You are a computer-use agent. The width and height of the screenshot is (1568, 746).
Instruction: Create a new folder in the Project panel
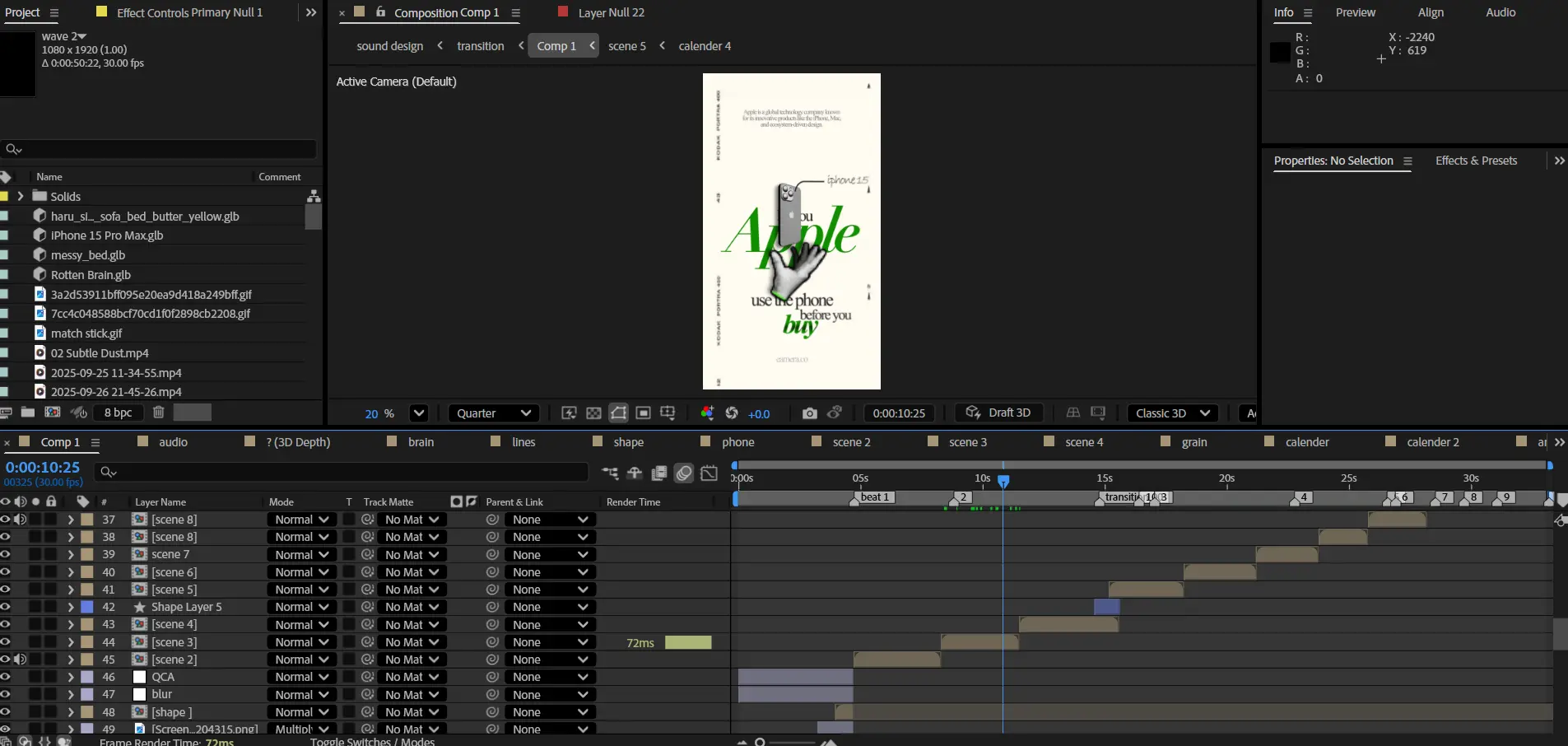[x=28, y=413]
